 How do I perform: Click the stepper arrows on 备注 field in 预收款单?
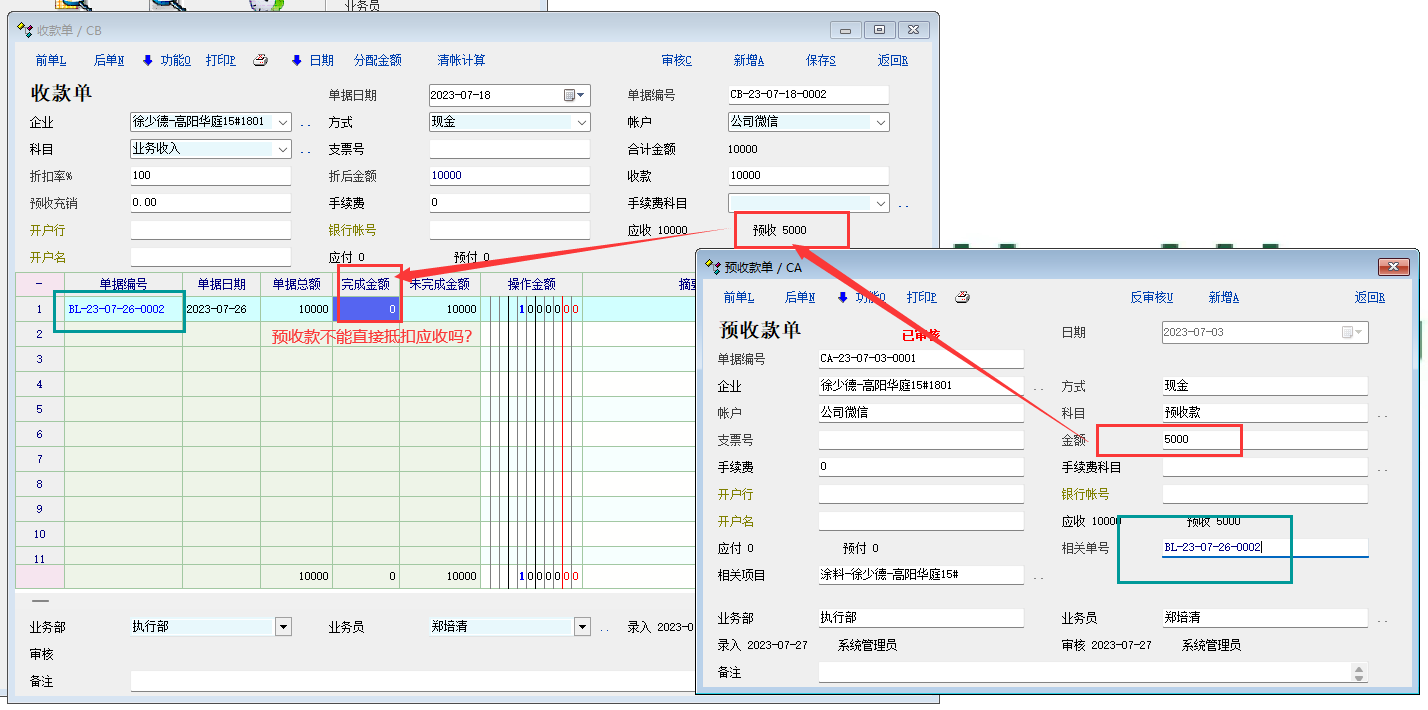point(1358,673)
